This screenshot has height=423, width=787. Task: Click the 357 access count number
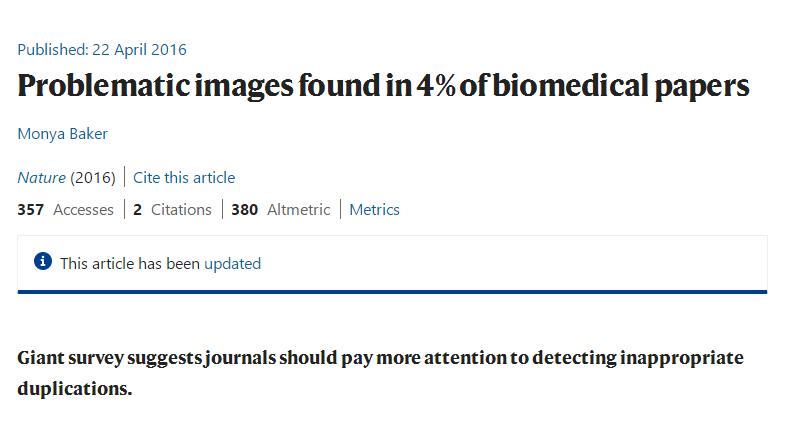click(x=31, y=209)
